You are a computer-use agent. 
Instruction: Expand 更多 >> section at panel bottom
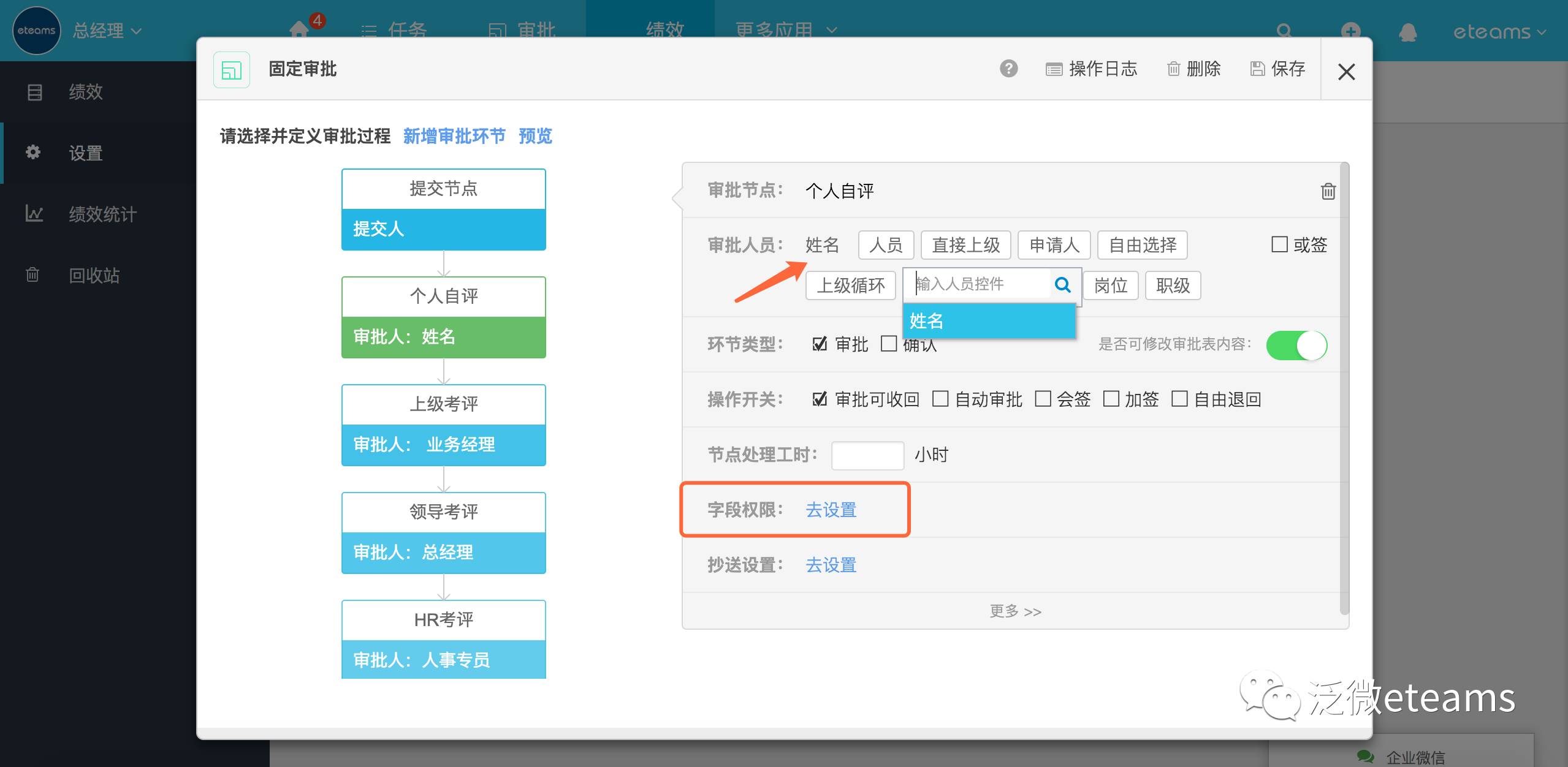1015,611
